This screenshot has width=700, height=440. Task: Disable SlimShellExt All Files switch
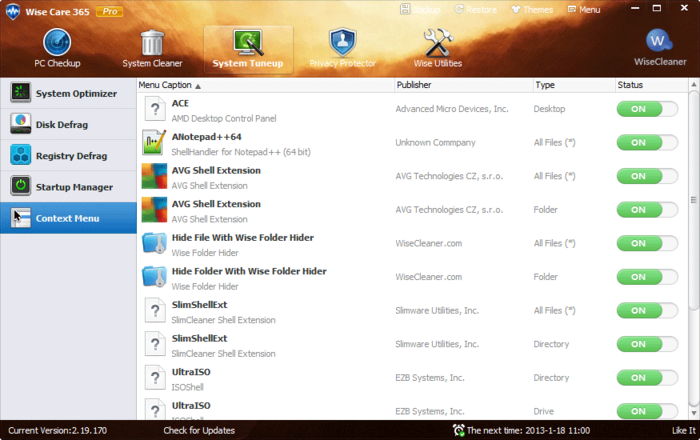[x=647, y=310]
